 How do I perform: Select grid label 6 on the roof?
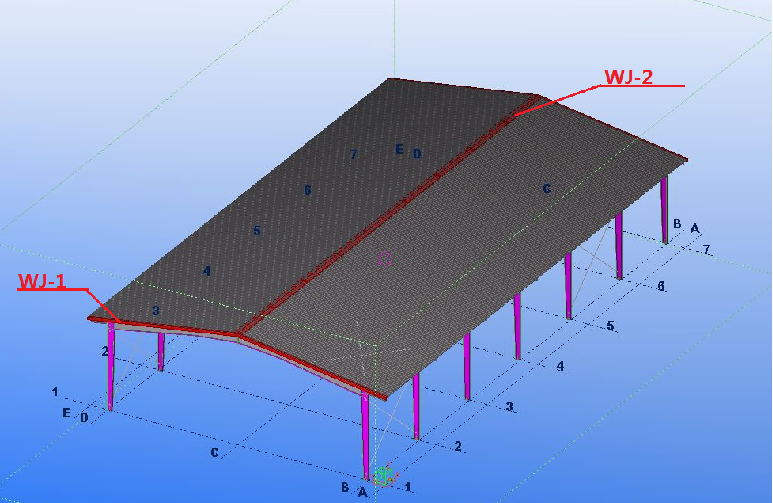tap(308, 190)
